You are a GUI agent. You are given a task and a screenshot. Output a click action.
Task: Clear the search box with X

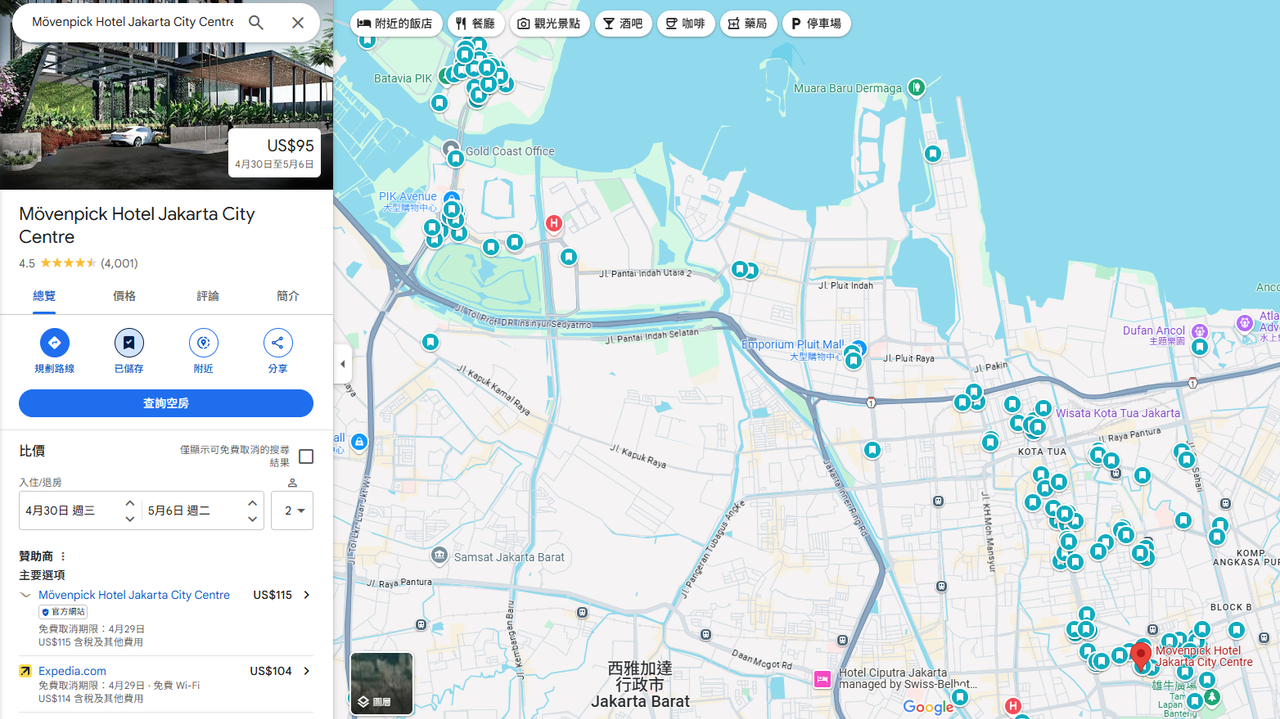coord(298,22)
